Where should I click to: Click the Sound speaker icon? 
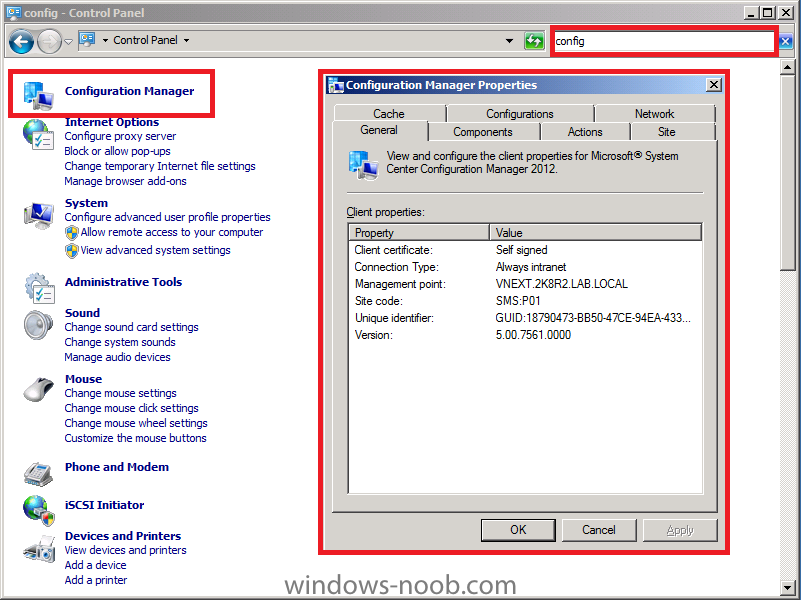point(38,325)
